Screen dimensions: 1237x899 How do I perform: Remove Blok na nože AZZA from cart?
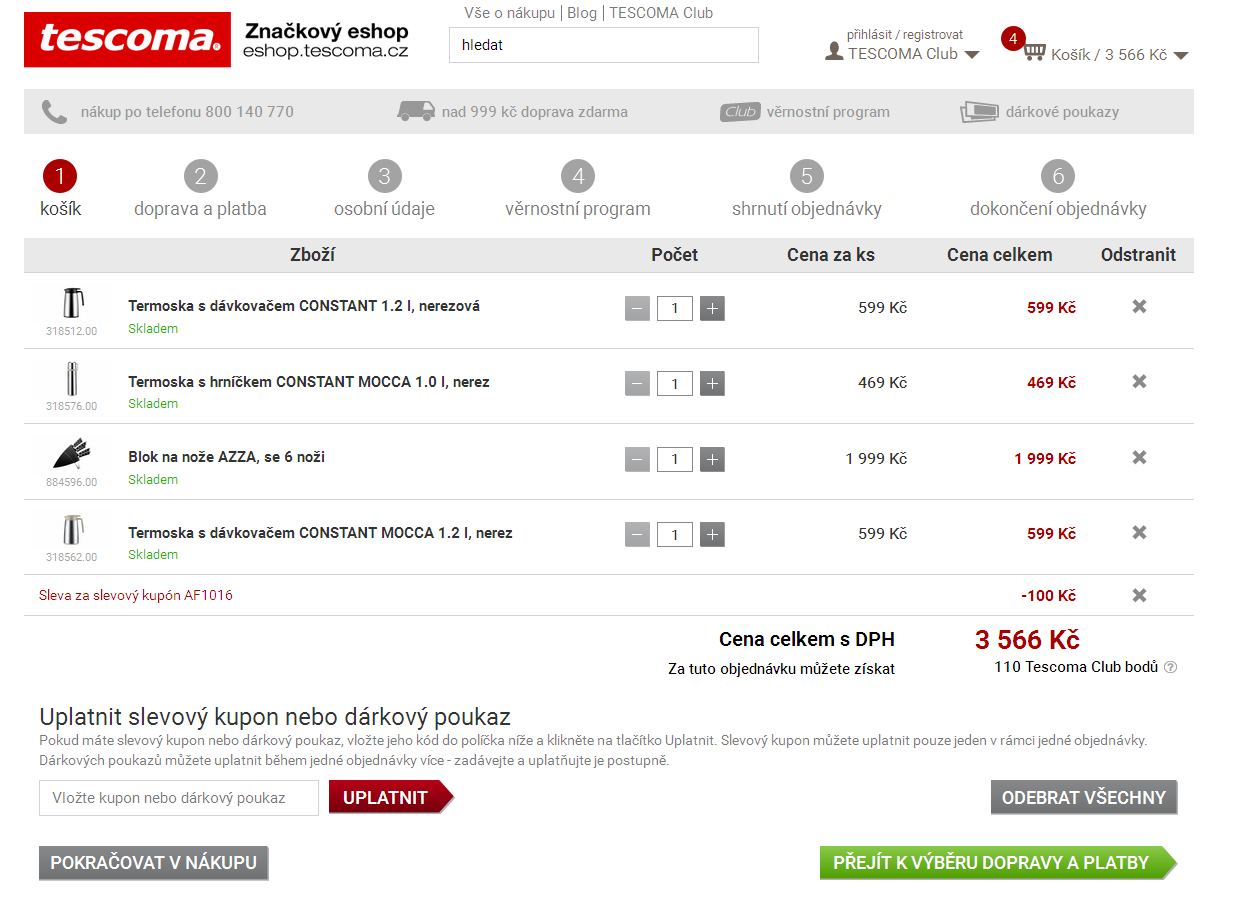click(x=1139, y=458)
